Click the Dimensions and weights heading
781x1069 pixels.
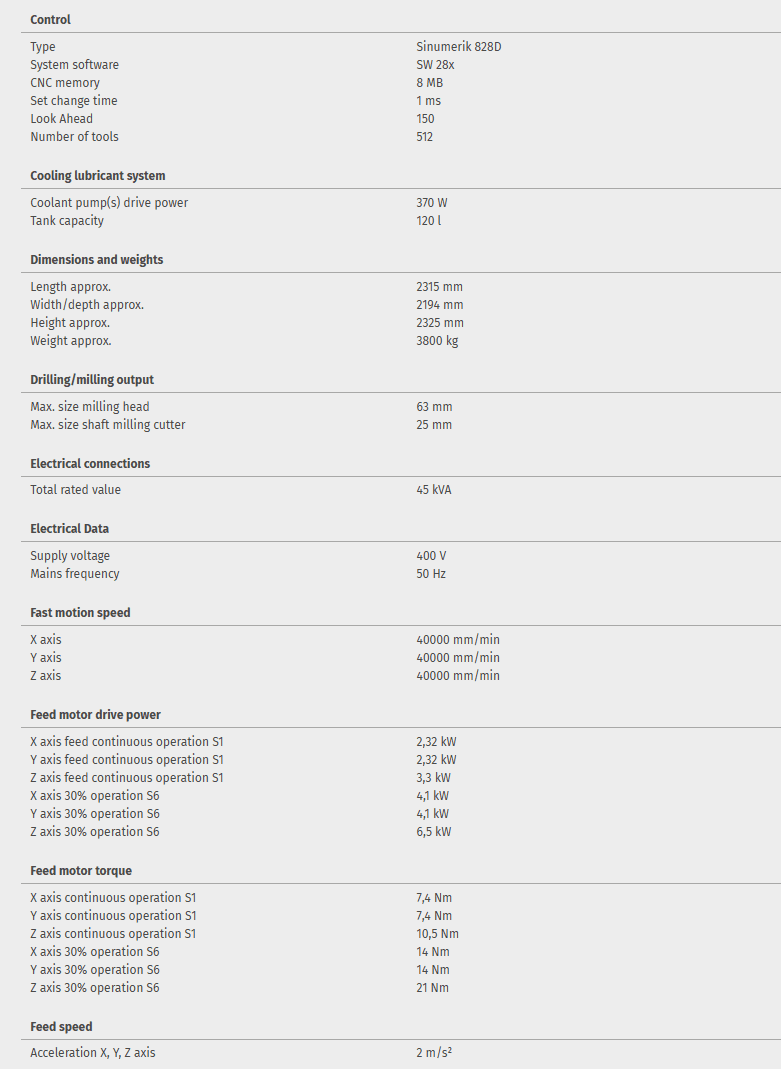pyautogui.click(x=96, y=260)
